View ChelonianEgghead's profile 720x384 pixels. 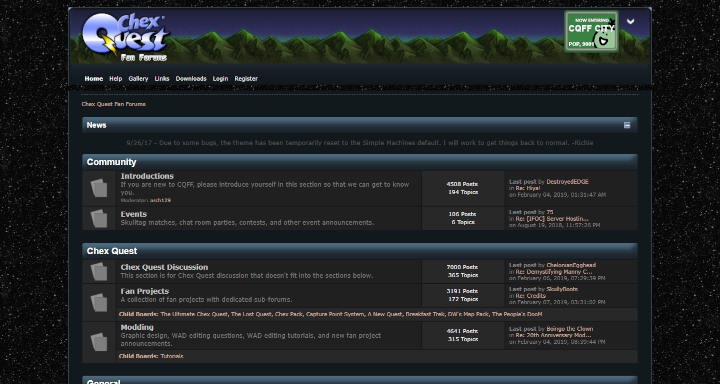(571, 265)
